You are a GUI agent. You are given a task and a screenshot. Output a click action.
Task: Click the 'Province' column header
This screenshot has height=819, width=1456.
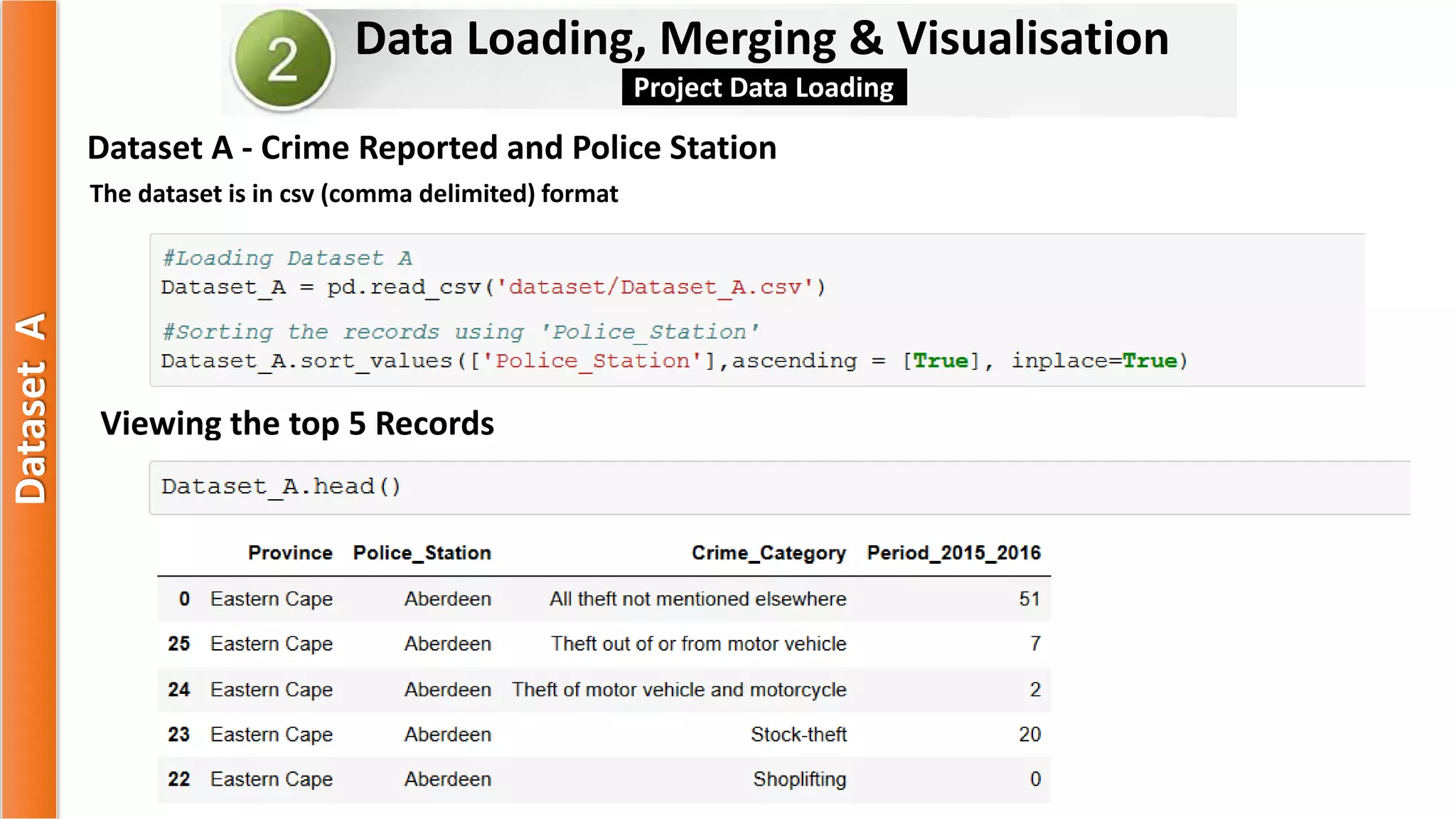pyautogui.click(x=290, y=553)
